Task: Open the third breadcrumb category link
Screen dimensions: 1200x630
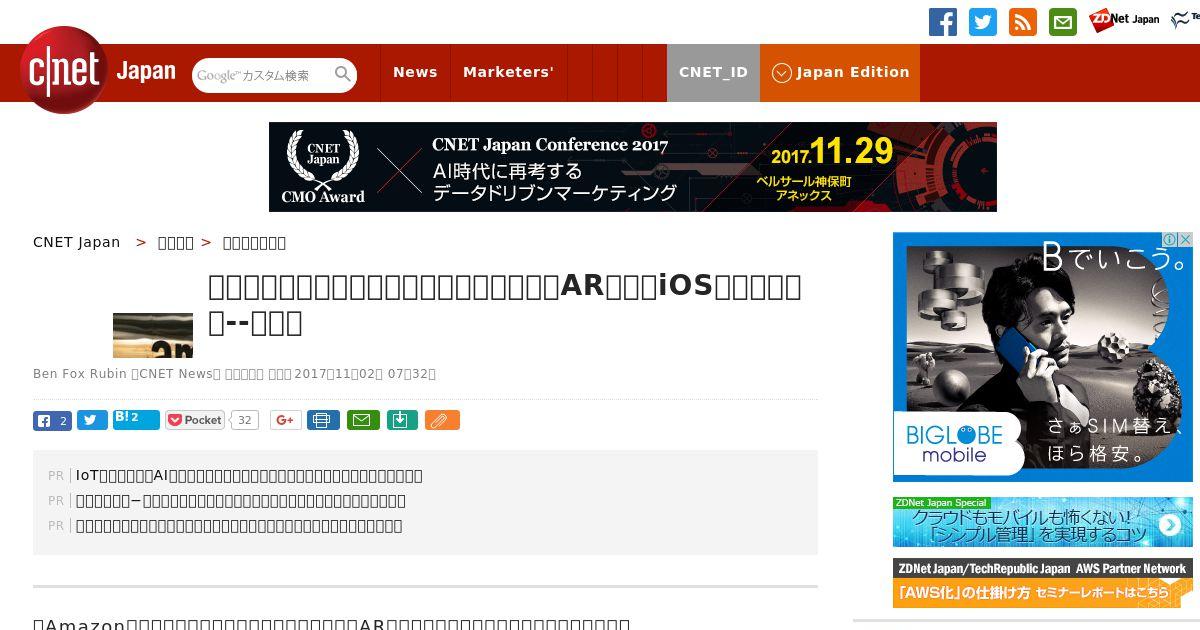Action: [254, 243]
